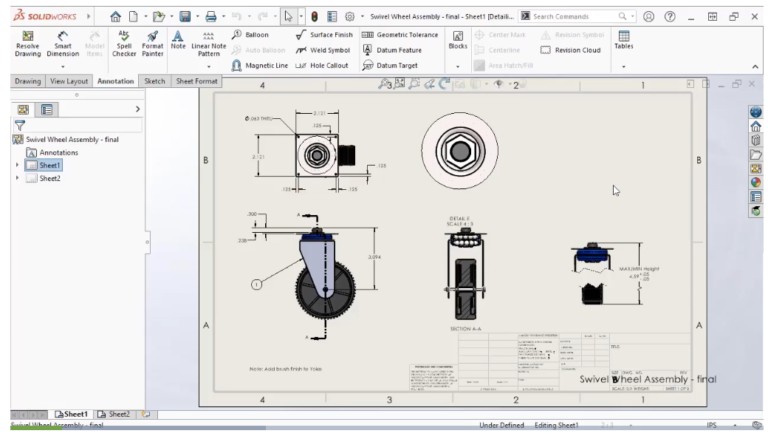Open the IPS unit system menu
768x439 pixels.
coord(714,426)
